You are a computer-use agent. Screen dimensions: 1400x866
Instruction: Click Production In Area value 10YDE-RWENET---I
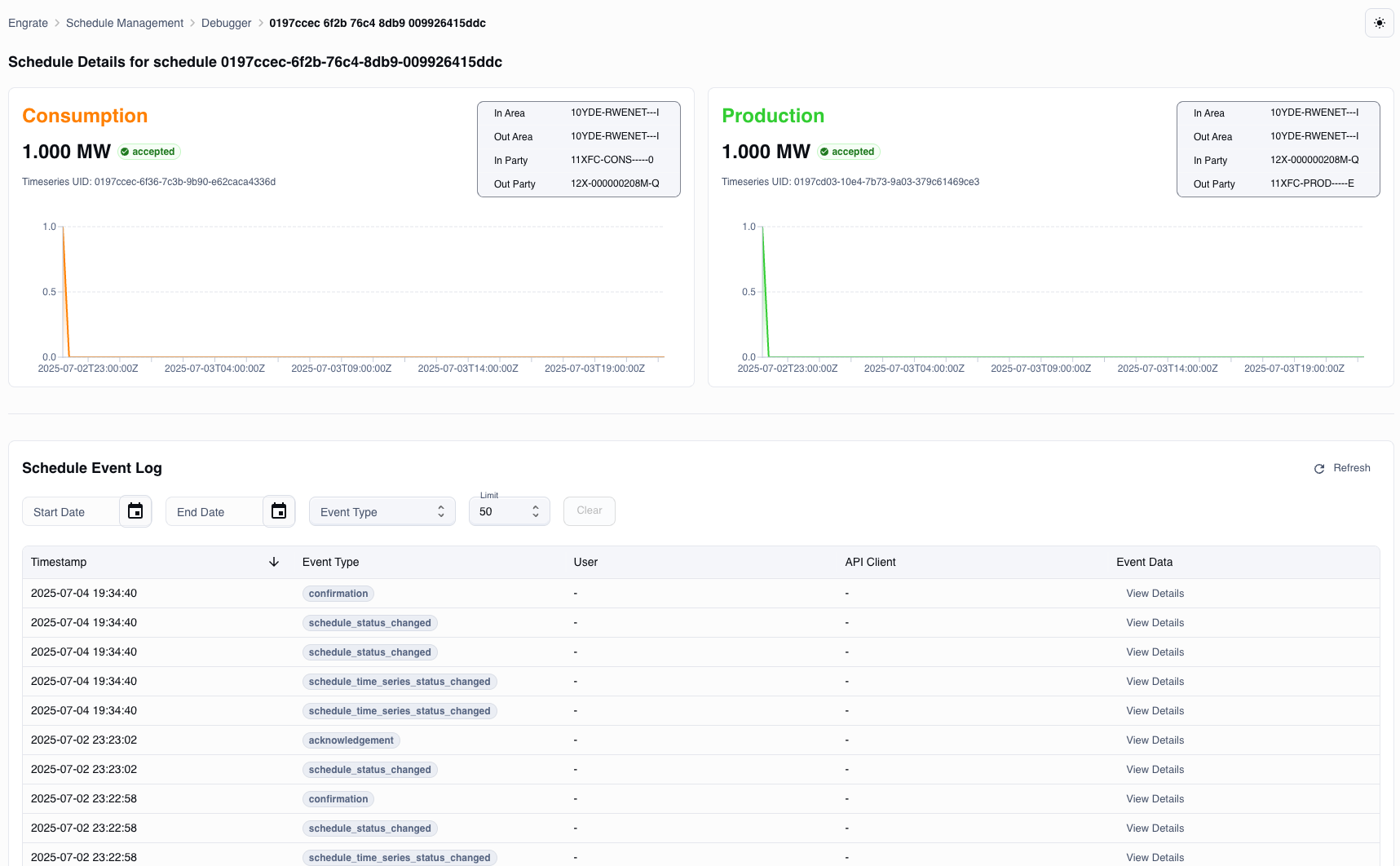pos(1314,113)
